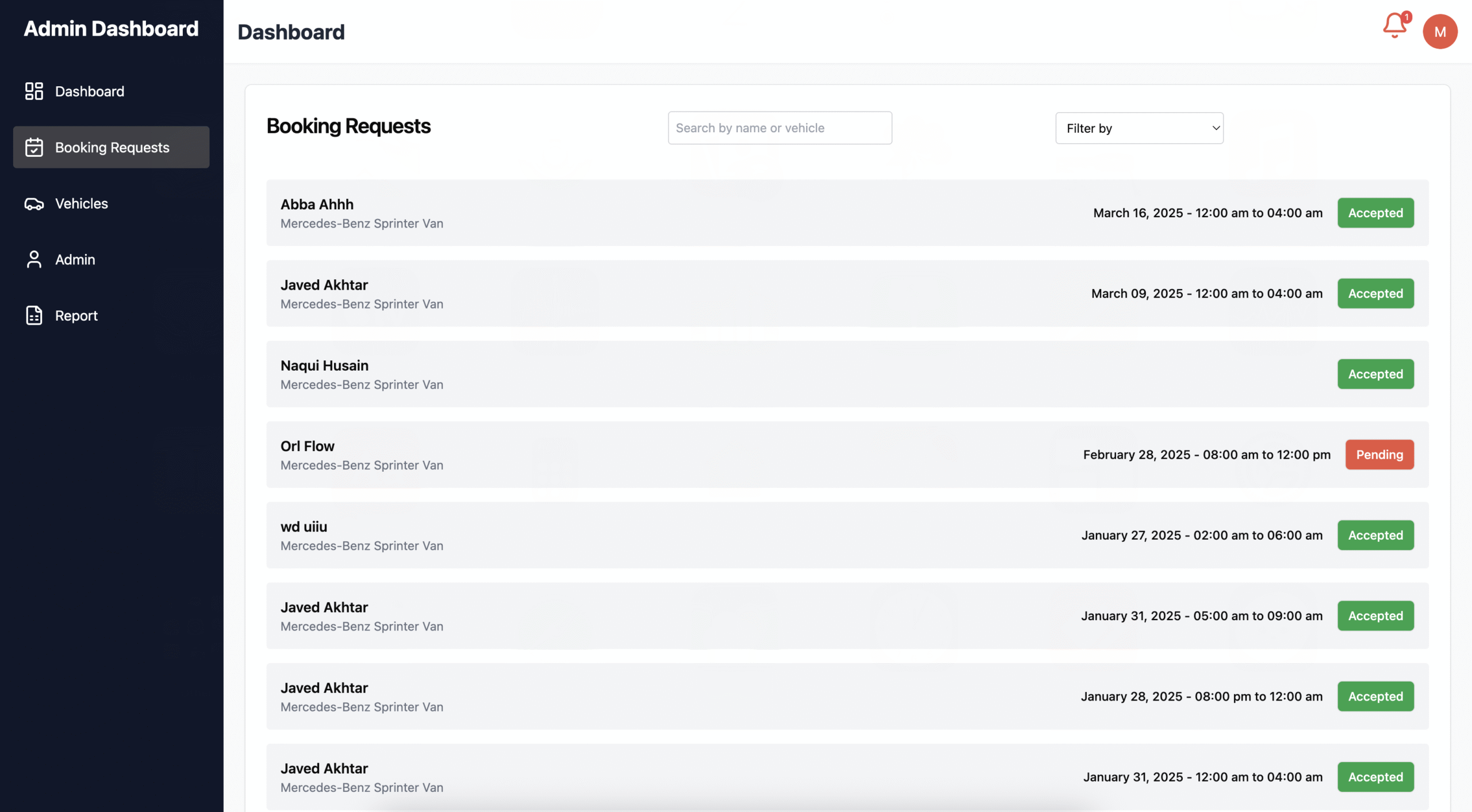1472x812 pixels.
Task: Click Accepted badge for wd uiiu booking
Action: [x=1375, y=535]
